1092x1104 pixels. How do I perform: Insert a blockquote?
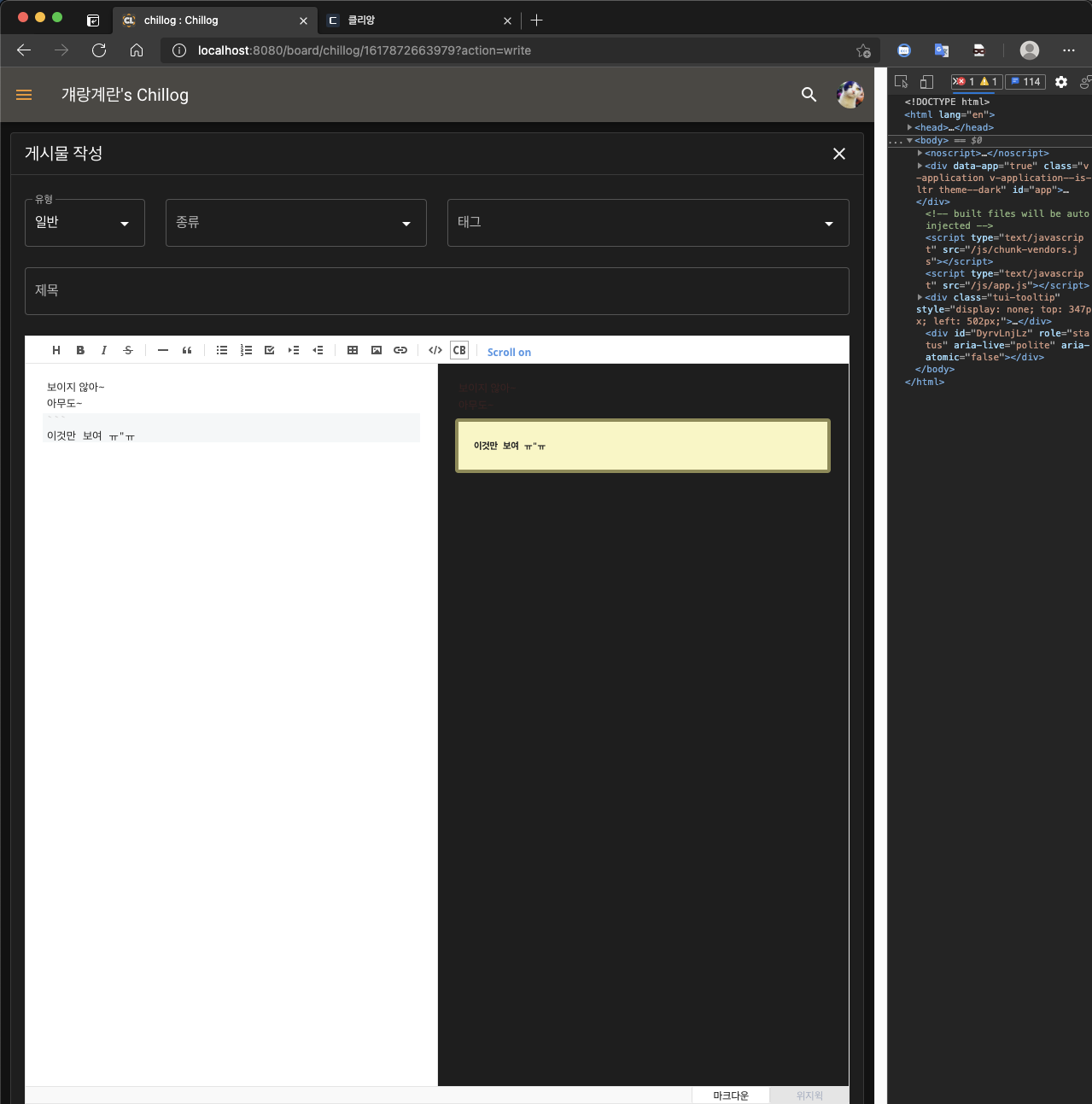pos(187,350)
